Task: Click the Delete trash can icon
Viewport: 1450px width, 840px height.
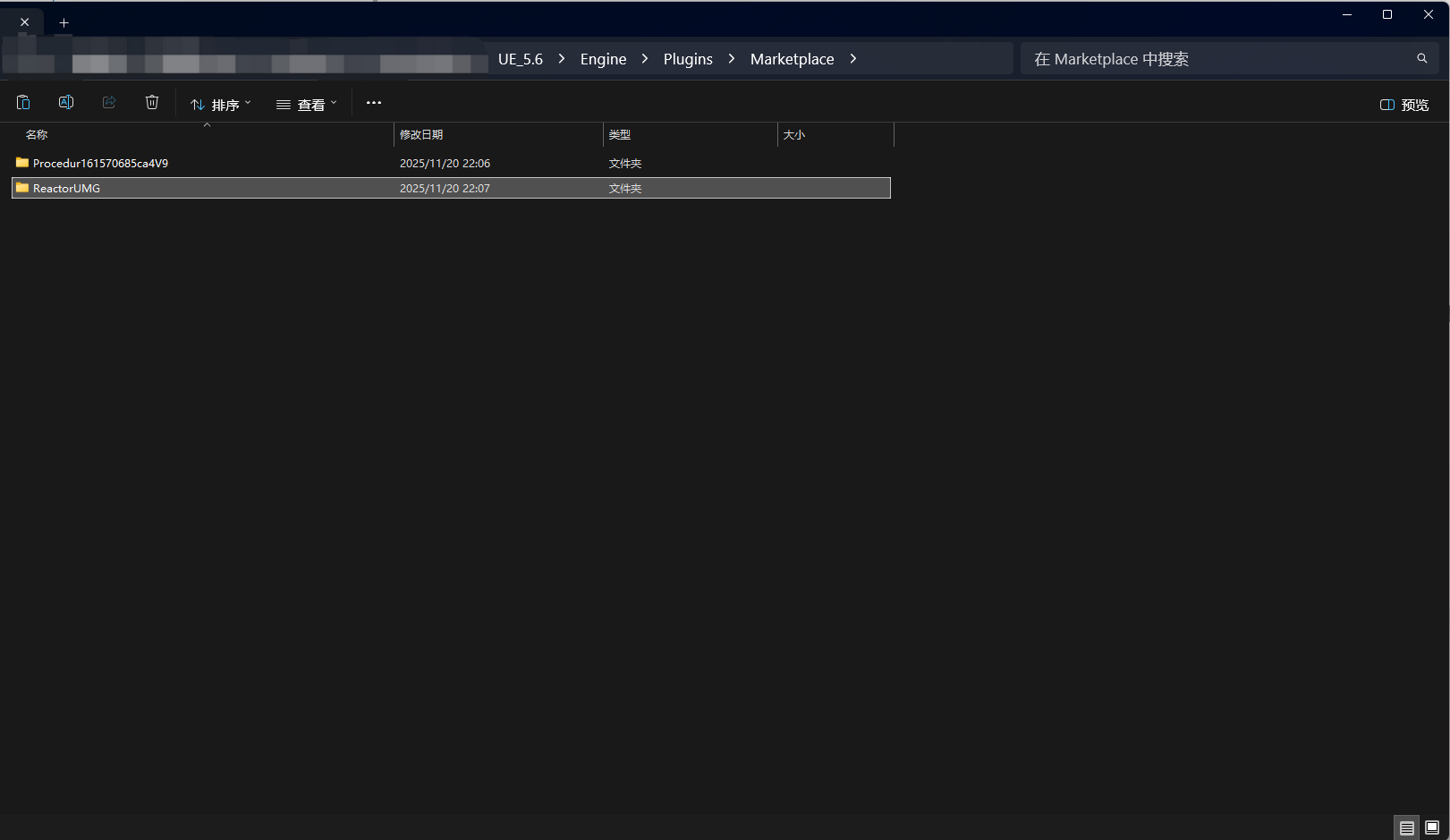Action: pos(152,103)
